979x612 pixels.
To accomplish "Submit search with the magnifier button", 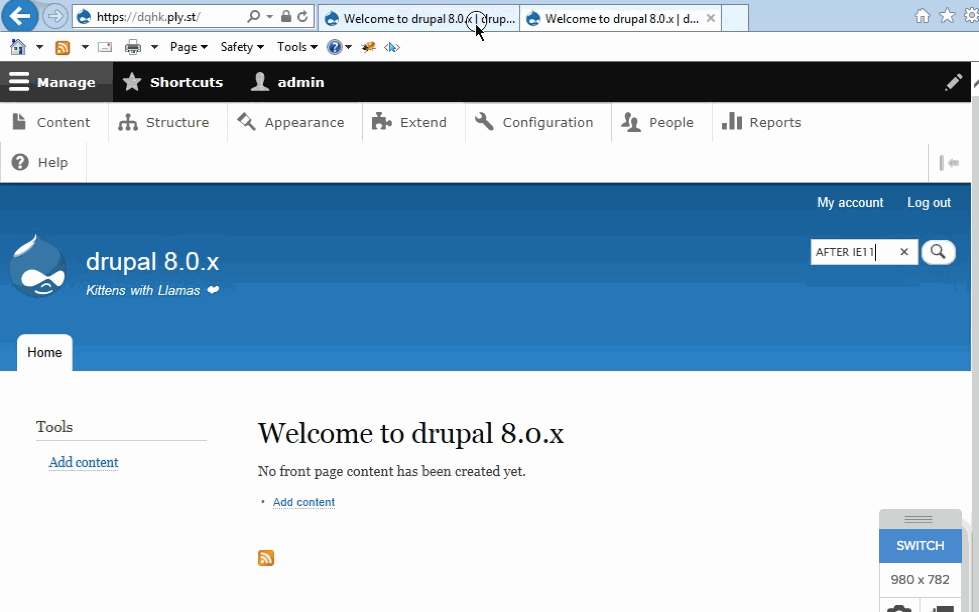I will (x=938, y=252).
